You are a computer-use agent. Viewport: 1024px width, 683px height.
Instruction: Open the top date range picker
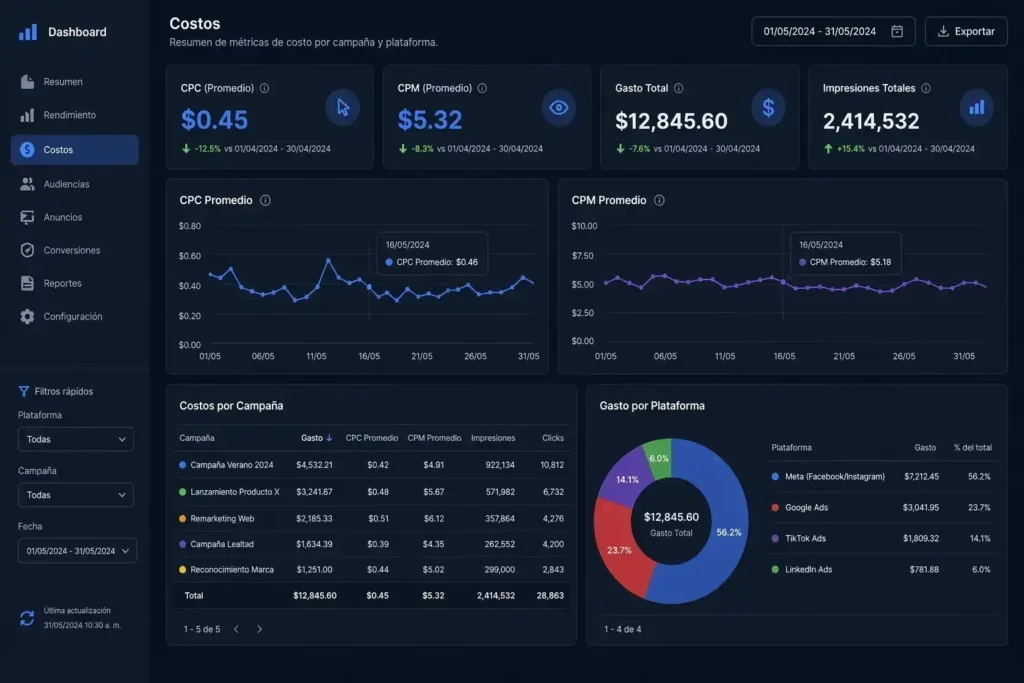[x=833, y=32]
